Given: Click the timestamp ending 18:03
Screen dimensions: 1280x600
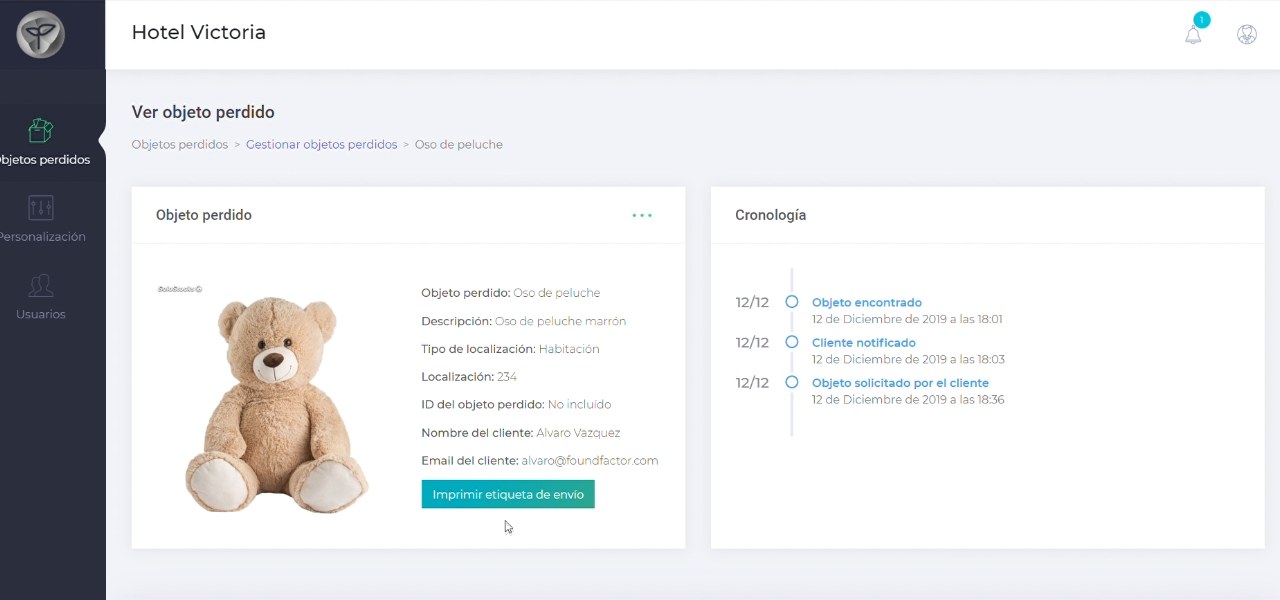Looking at the screenshot, I should coord(908,359).
